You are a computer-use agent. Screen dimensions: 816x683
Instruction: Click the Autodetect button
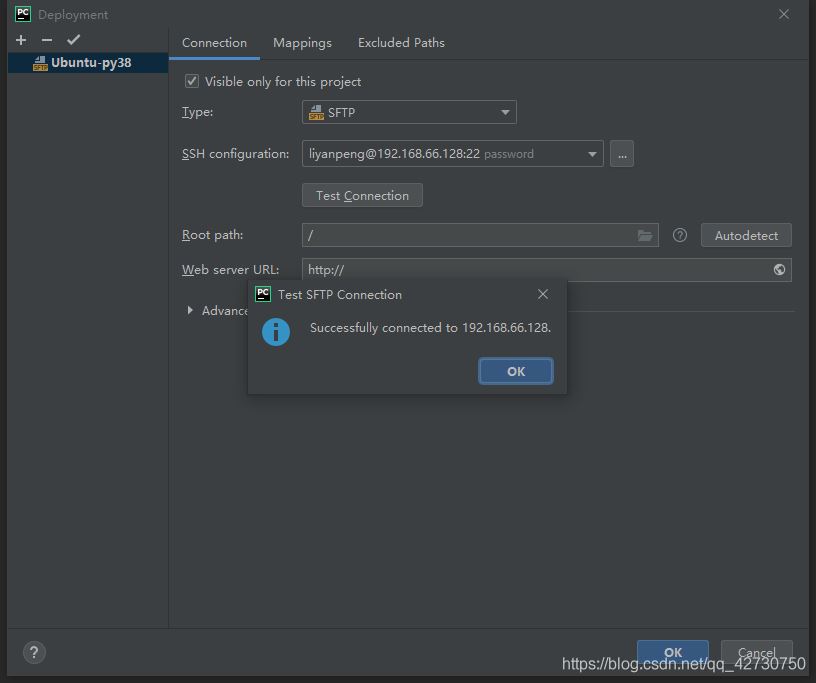coord(746,235)
